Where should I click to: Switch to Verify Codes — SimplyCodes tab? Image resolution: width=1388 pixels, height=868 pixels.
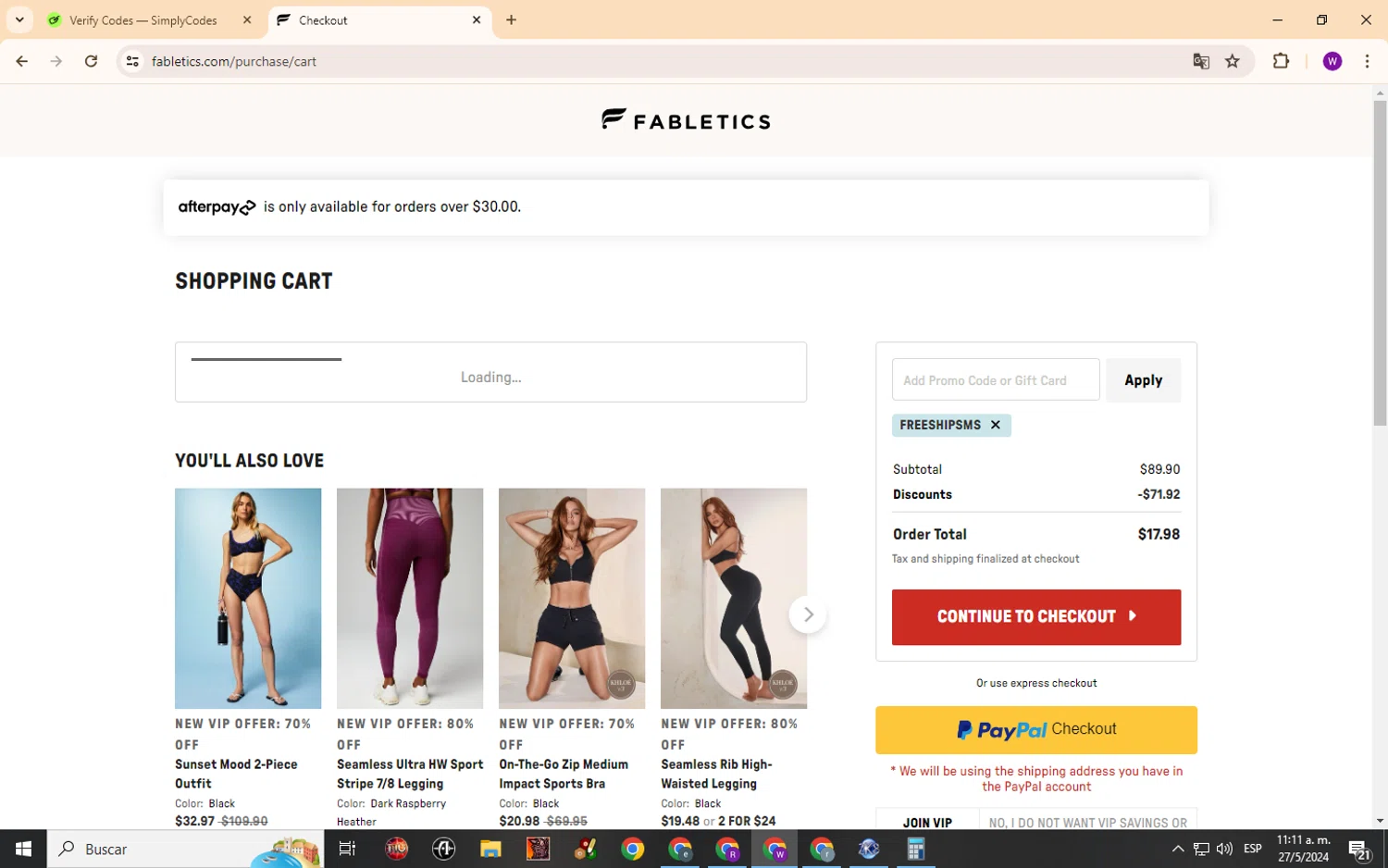pos(143,20)
